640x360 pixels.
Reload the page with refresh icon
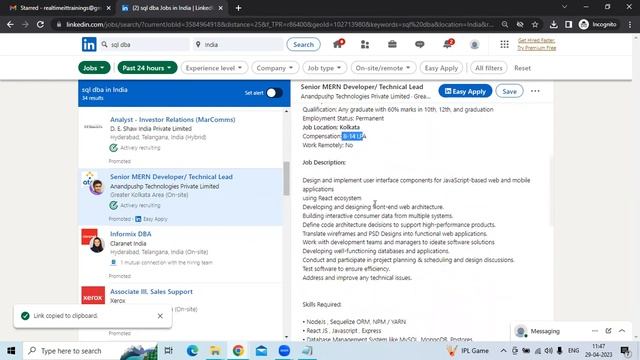pyautogui.click(x=40, y=24)
